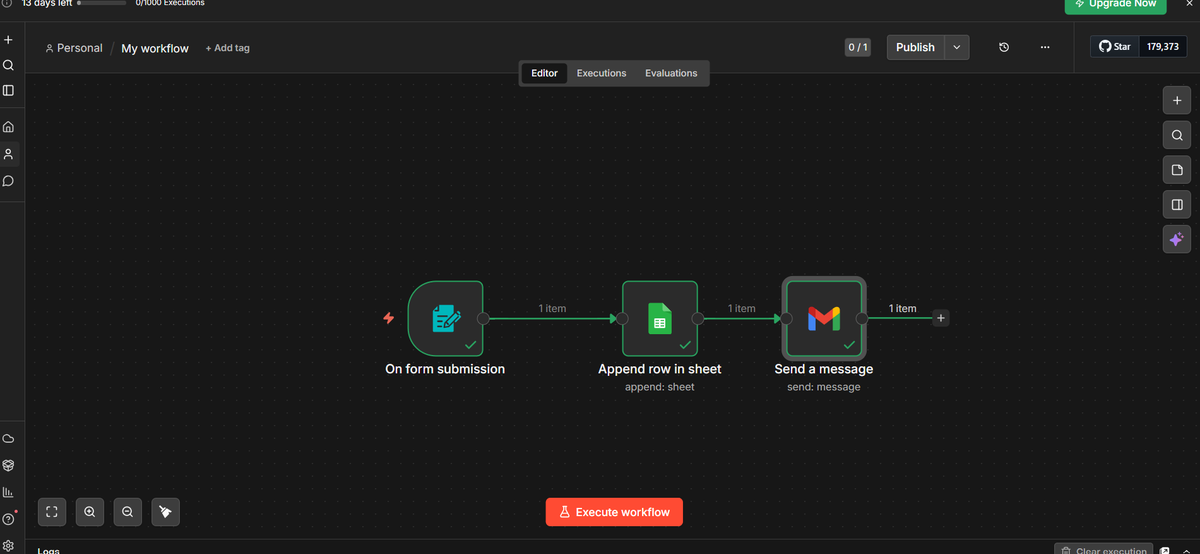This screenshot has height=554, width=1200.
Task: Click the 'send: message' subtitle
Action: click(824, 387)
